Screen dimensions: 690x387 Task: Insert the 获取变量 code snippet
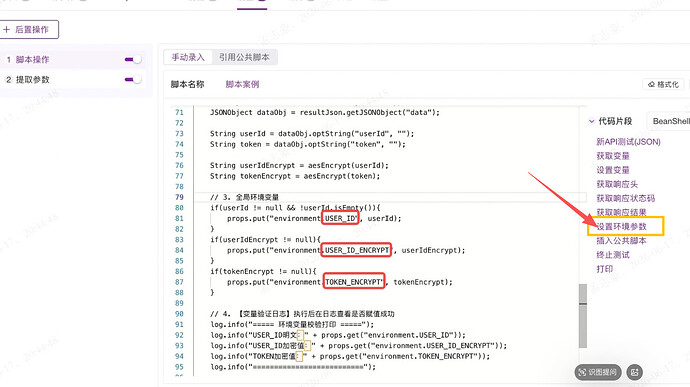(x=613, y=156)
